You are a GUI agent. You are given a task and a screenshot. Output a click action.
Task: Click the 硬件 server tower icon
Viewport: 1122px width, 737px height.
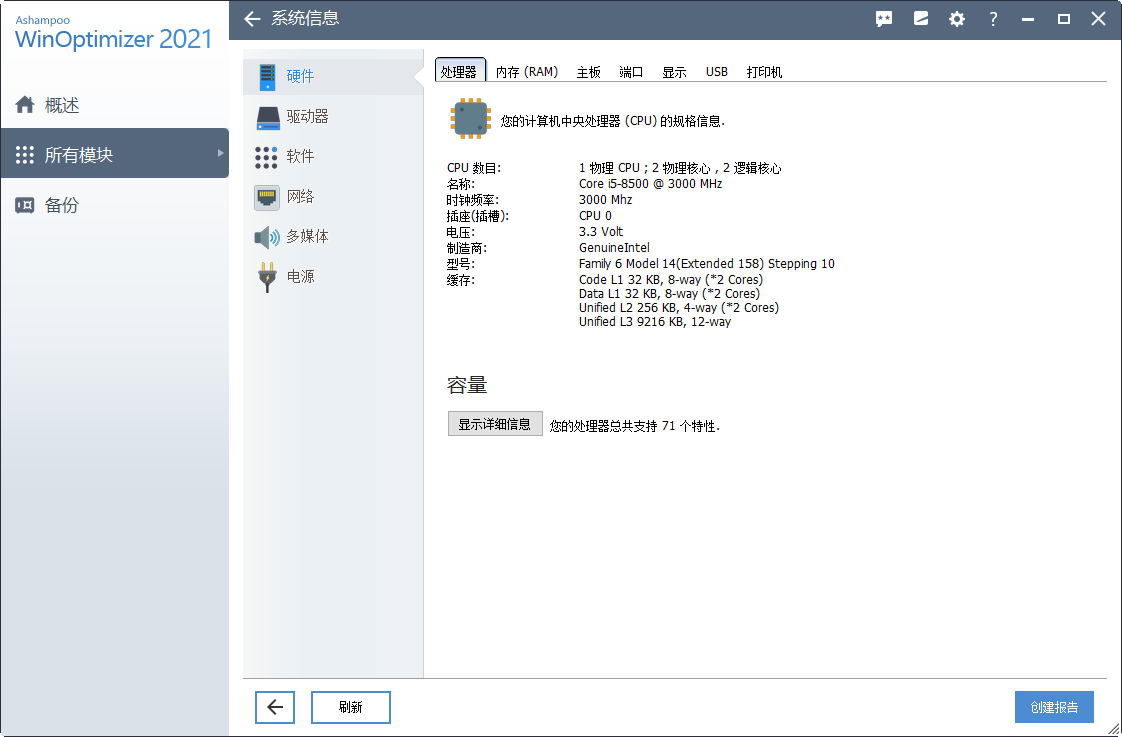[x=268, y=77]
